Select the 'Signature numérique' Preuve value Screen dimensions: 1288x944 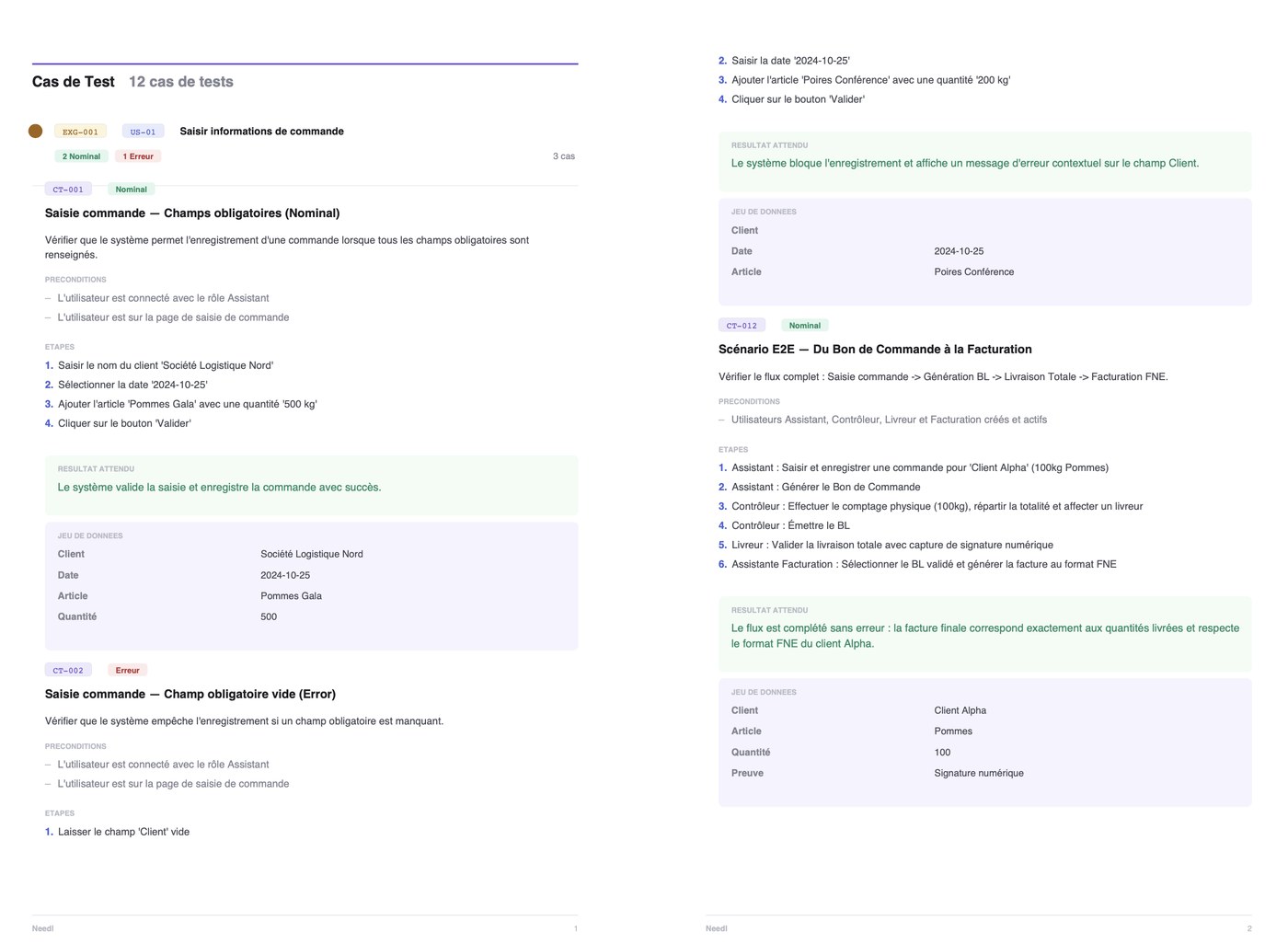click(979, 773)
